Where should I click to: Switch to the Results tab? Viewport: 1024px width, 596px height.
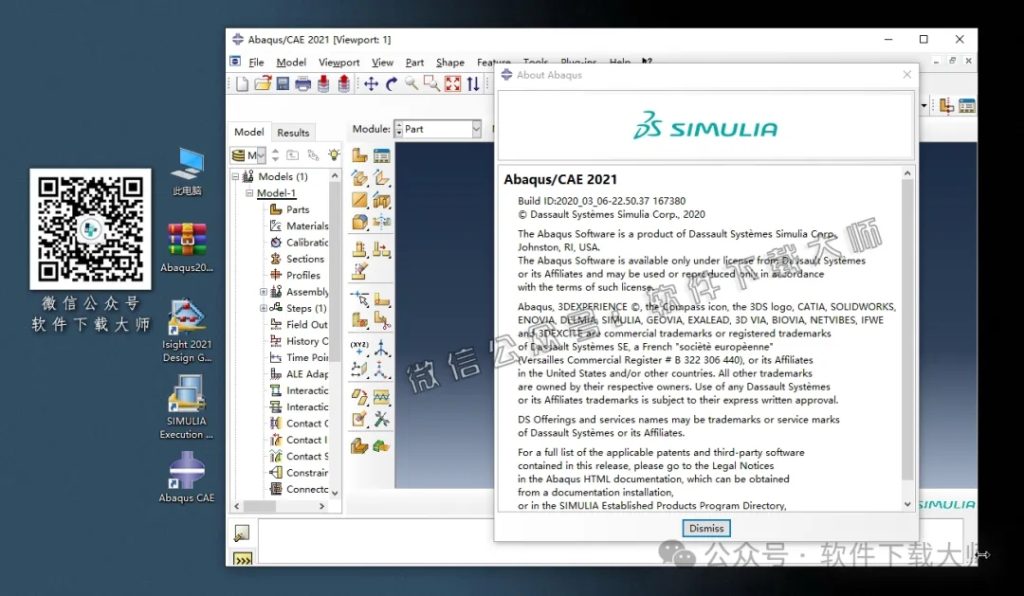pyautogui.click(x=293, y=131)
